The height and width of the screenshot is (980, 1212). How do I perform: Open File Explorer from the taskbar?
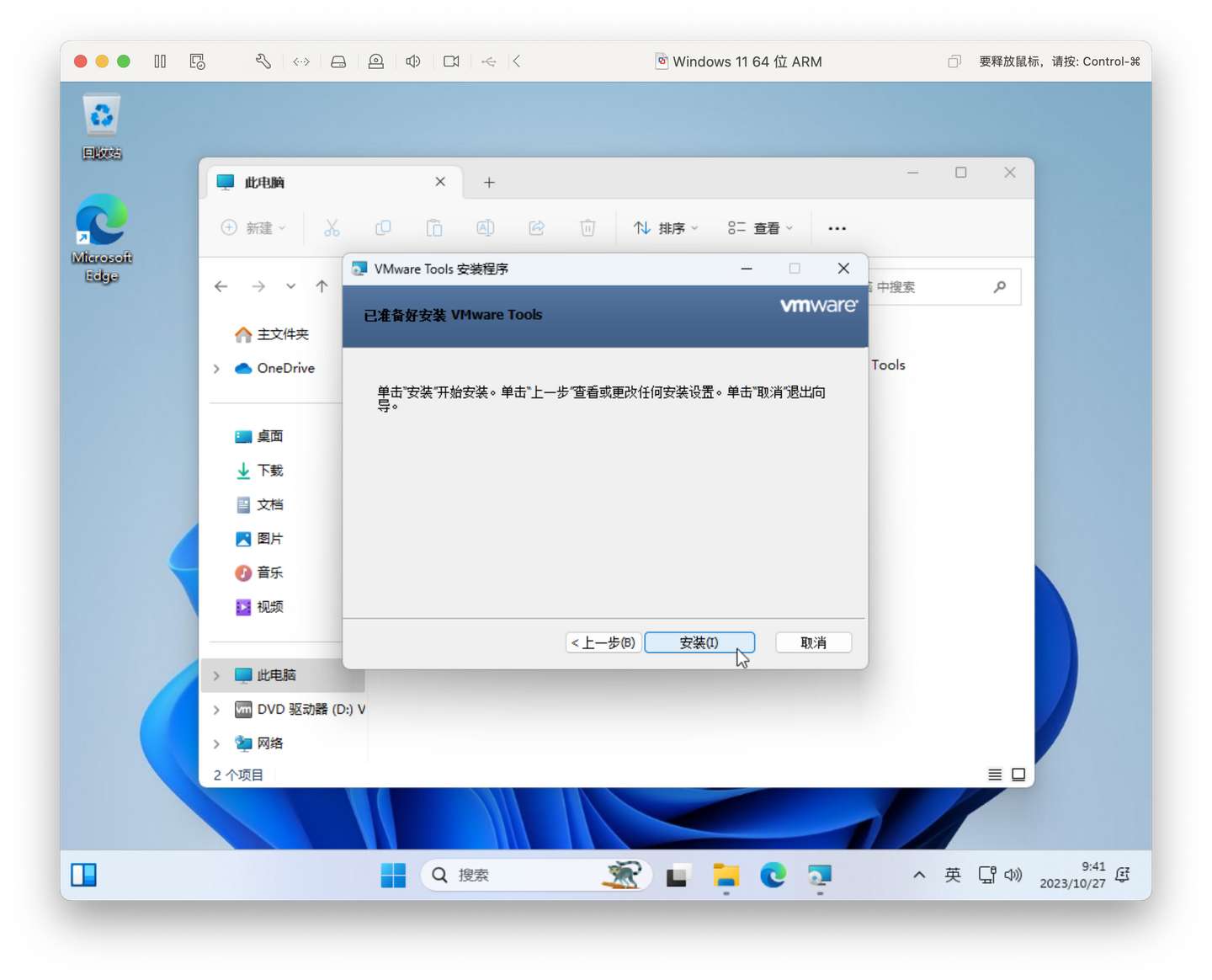click(x=726, y=876)
